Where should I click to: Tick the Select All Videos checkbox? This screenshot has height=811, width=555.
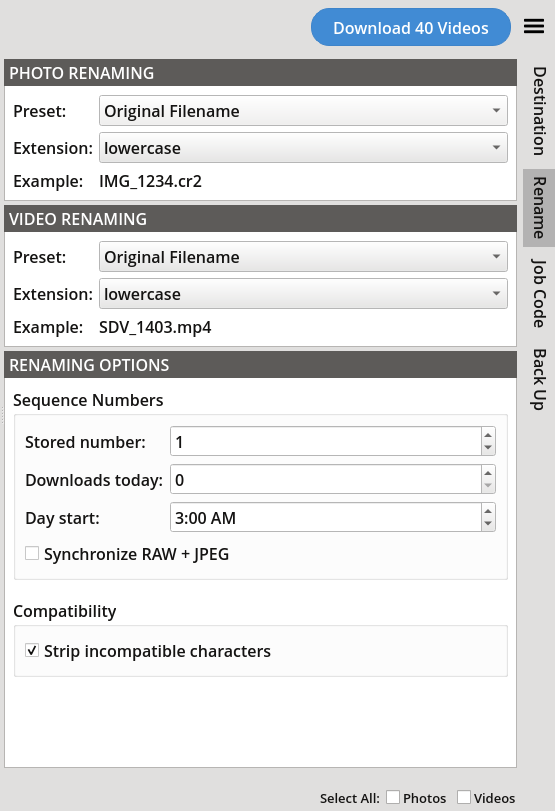pyautogui.click(x=464, y=797)
